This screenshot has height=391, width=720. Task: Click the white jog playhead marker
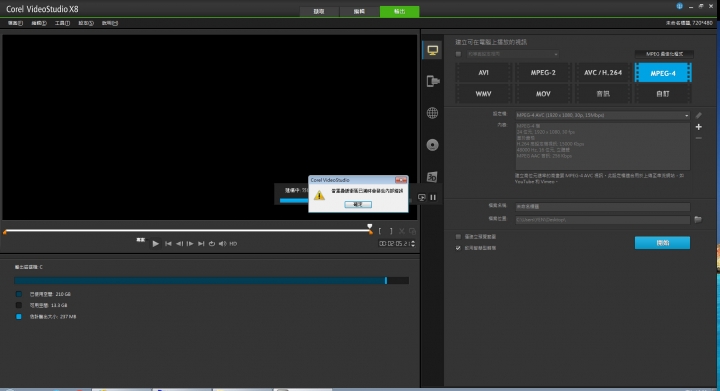[370, 226]
